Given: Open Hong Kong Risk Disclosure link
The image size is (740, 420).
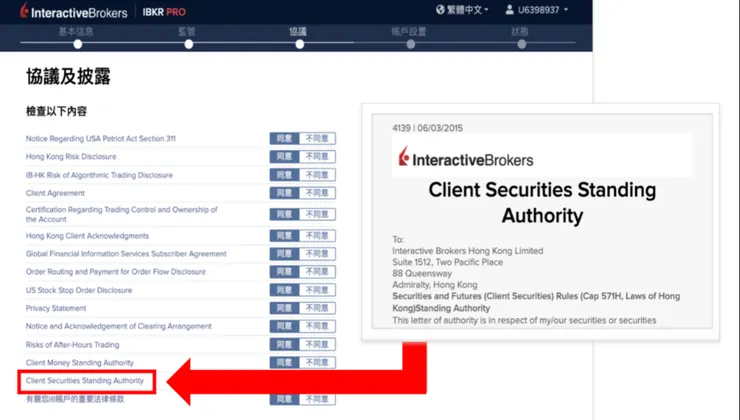Looking at the screenshot, I should 71,157.
